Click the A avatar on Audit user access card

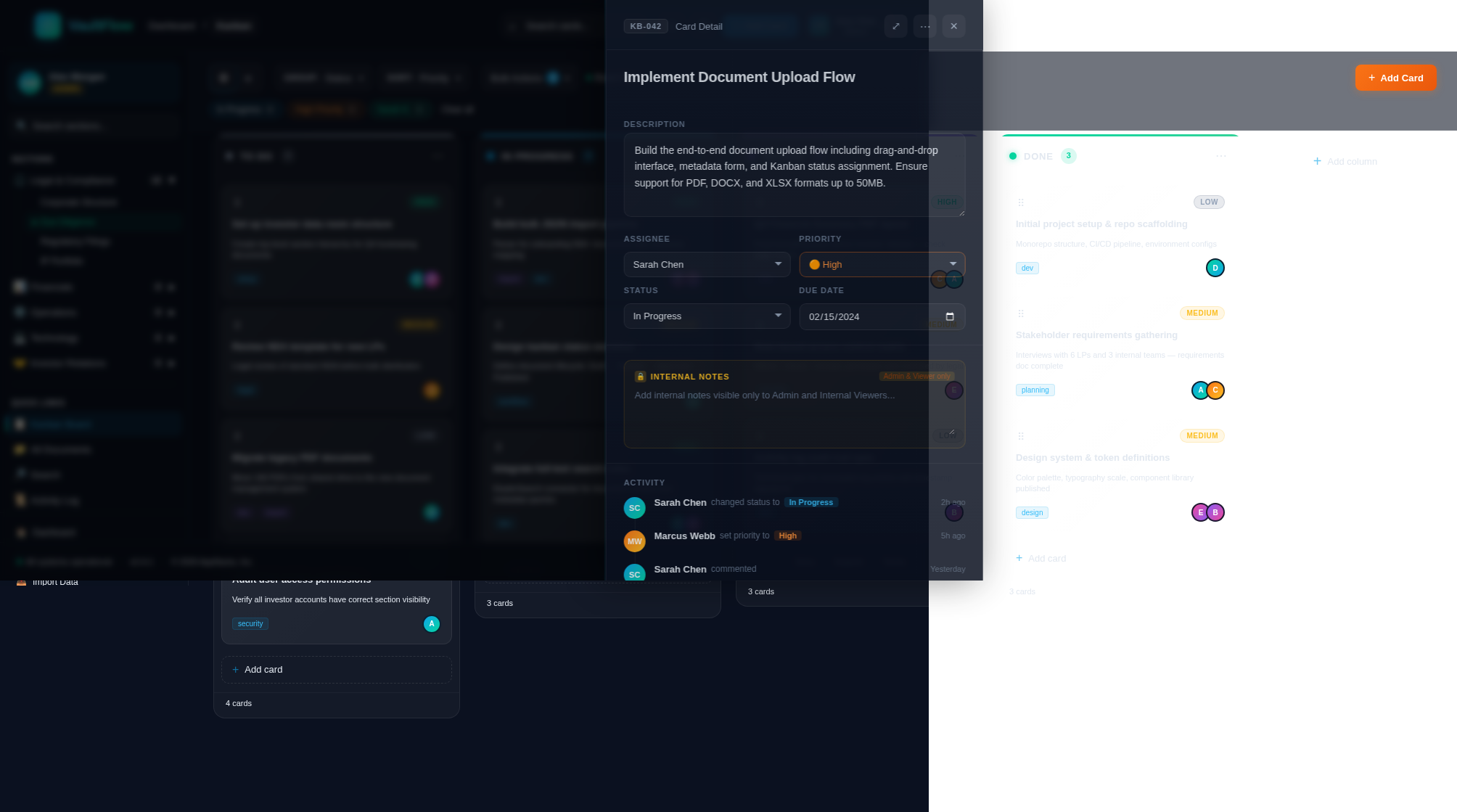[431, 623]
